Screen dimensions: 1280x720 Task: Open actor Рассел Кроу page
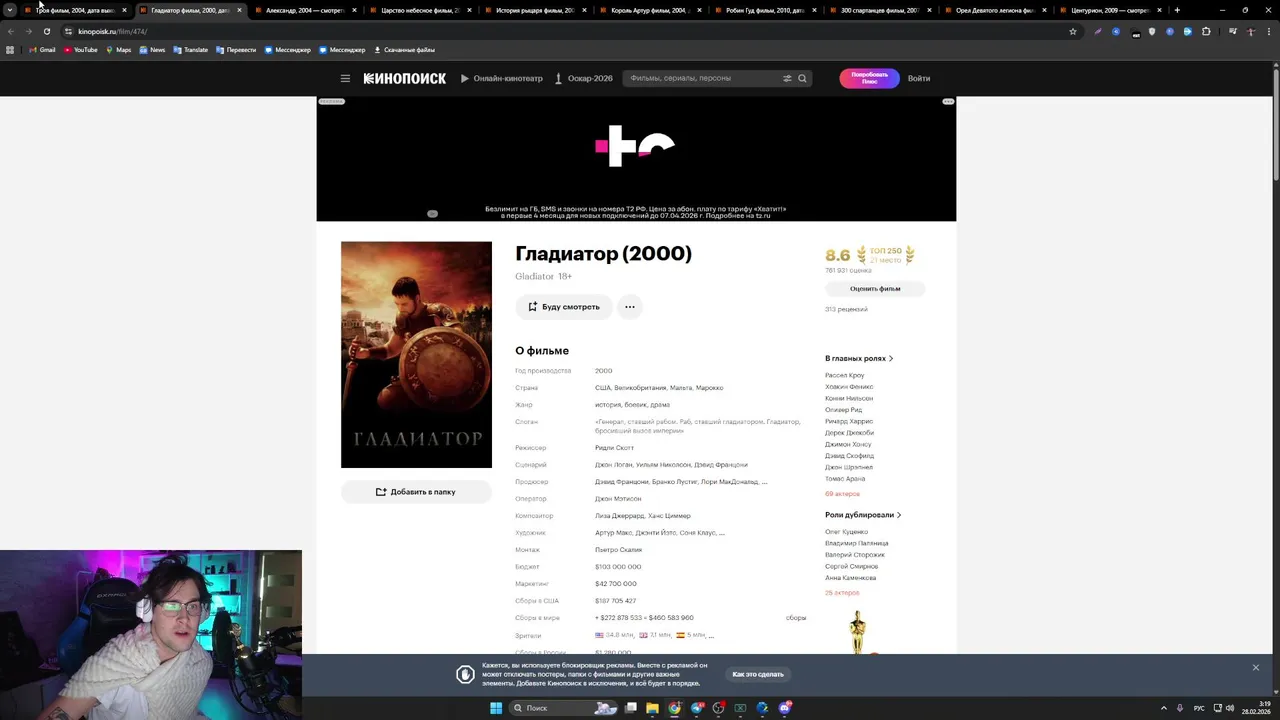click(x=845, y=375)
